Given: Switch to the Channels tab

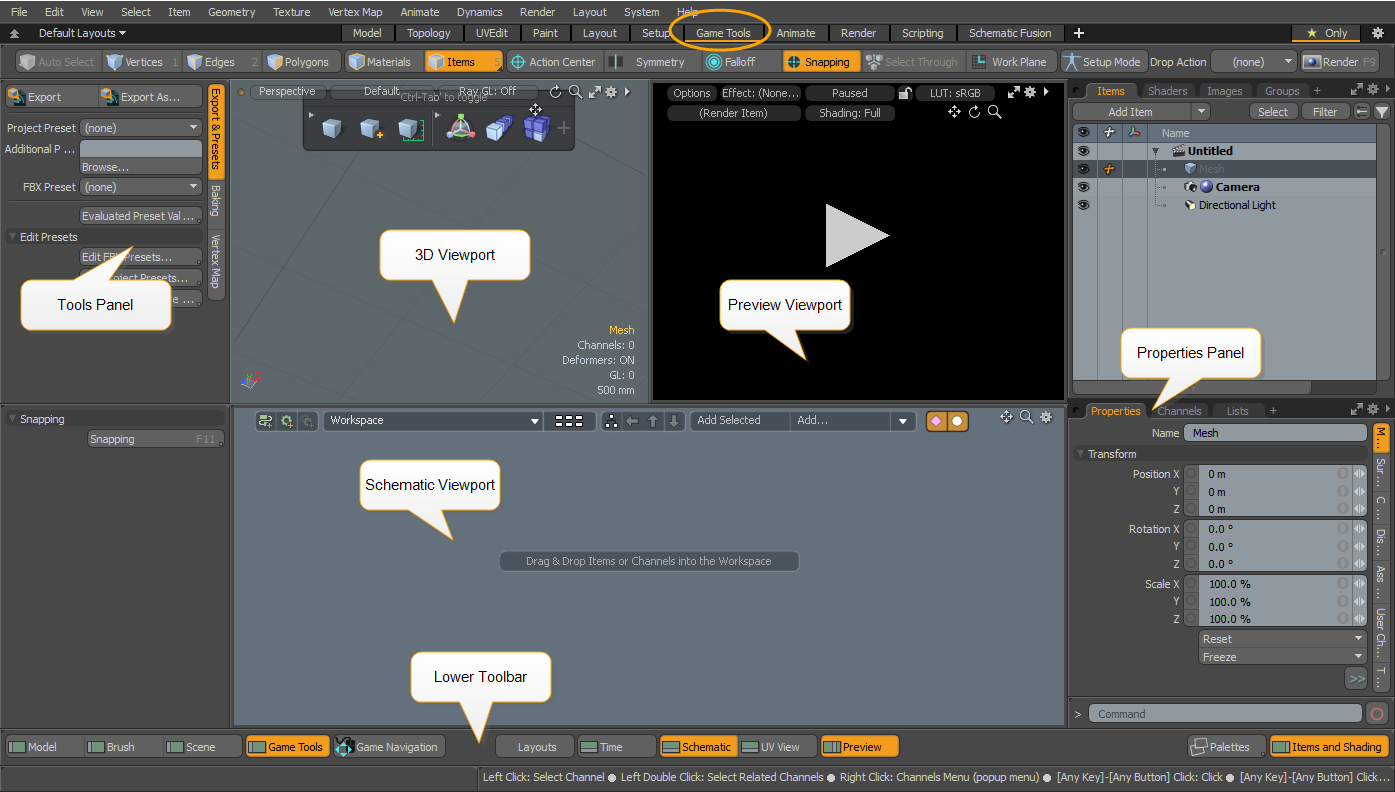Looking at the screenshot, I should [x=1179, y=411].
